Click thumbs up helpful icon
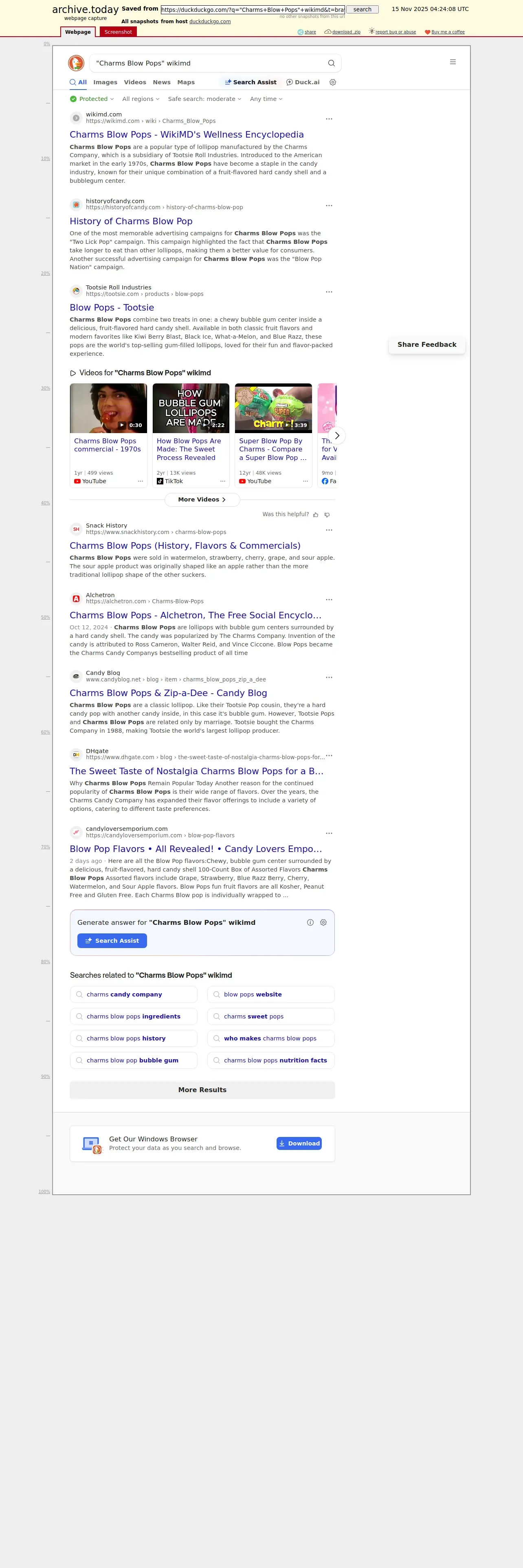This screenshot has width=523, height=1568. coord(315,515)
